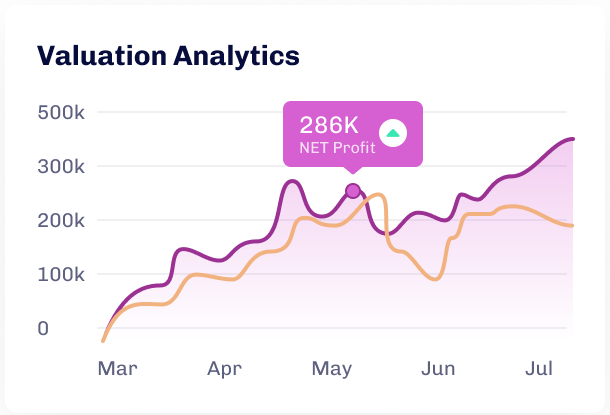Click the purple line's peak in late April
Screen dimensions: 610x415
291,181
